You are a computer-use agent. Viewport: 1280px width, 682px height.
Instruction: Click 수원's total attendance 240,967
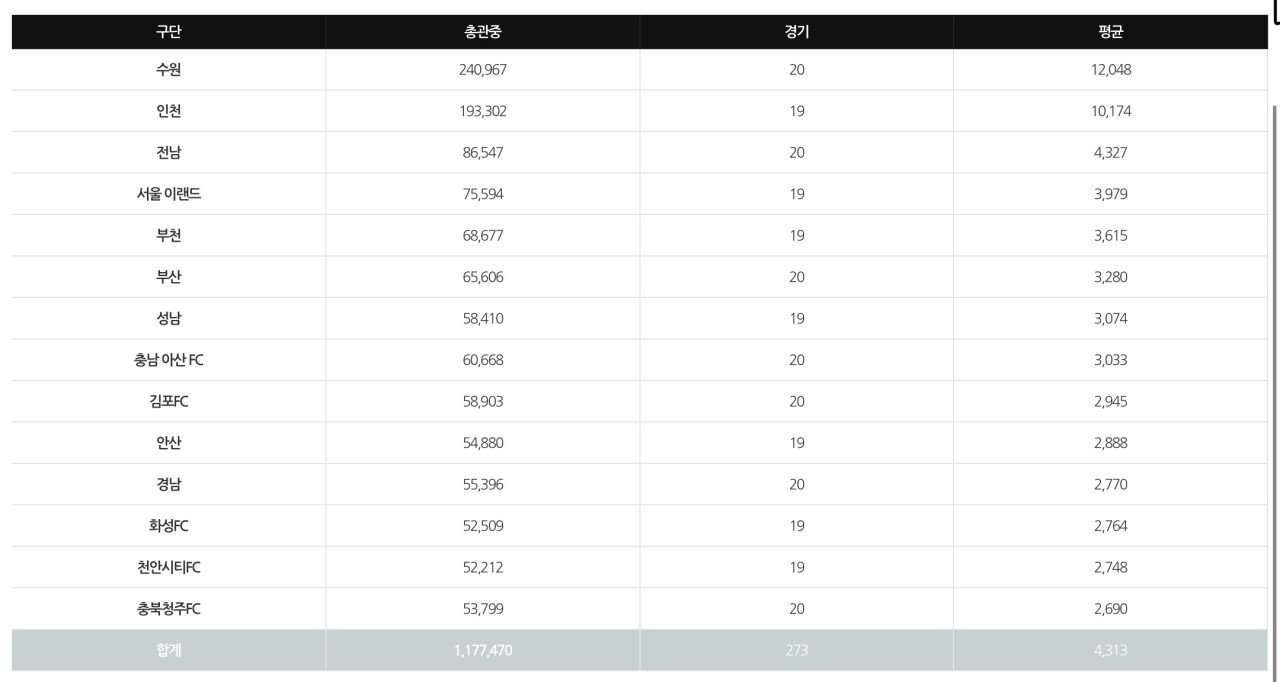tap(483, 70)
